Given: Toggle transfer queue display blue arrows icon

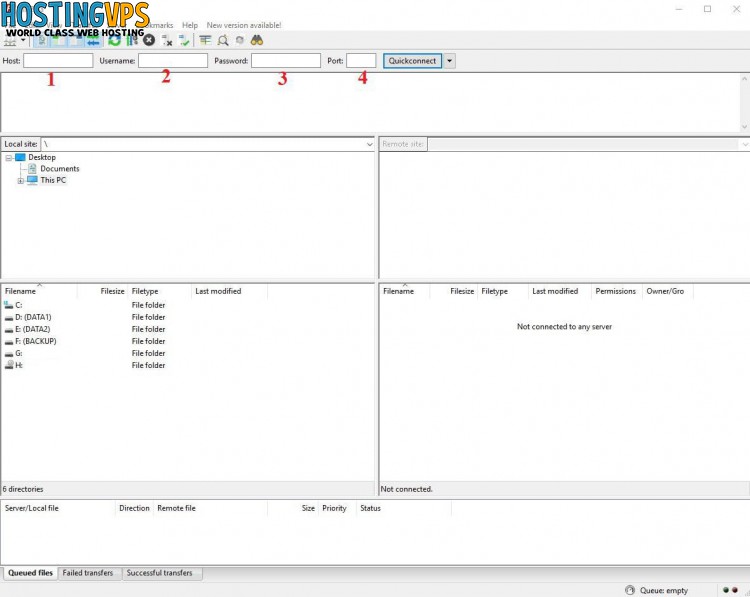Looking at the screenshot, I should [94, 41].
